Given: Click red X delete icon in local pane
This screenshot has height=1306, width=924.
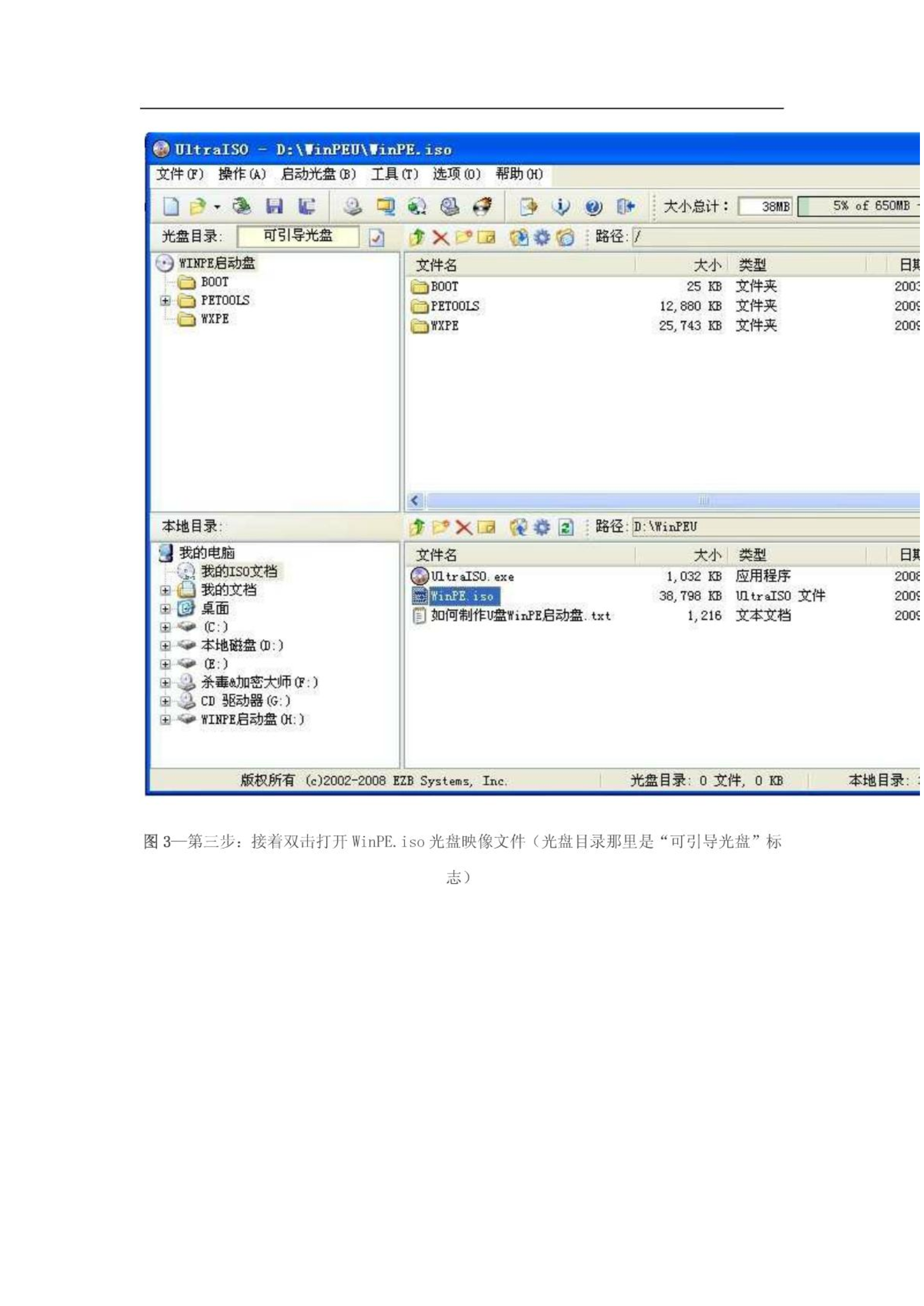Looking at the screenshot, I should 464,529.
